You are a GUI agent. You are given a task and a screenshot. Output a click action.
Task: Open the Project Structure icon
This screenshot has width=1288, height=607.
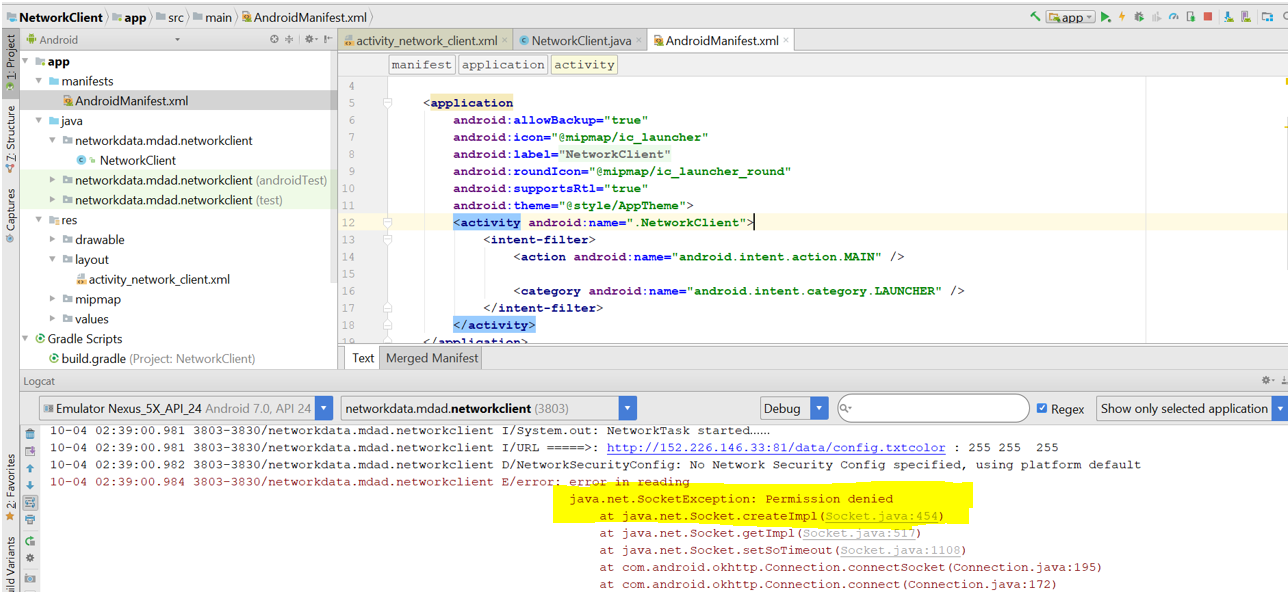click(x=1267, y=17)
